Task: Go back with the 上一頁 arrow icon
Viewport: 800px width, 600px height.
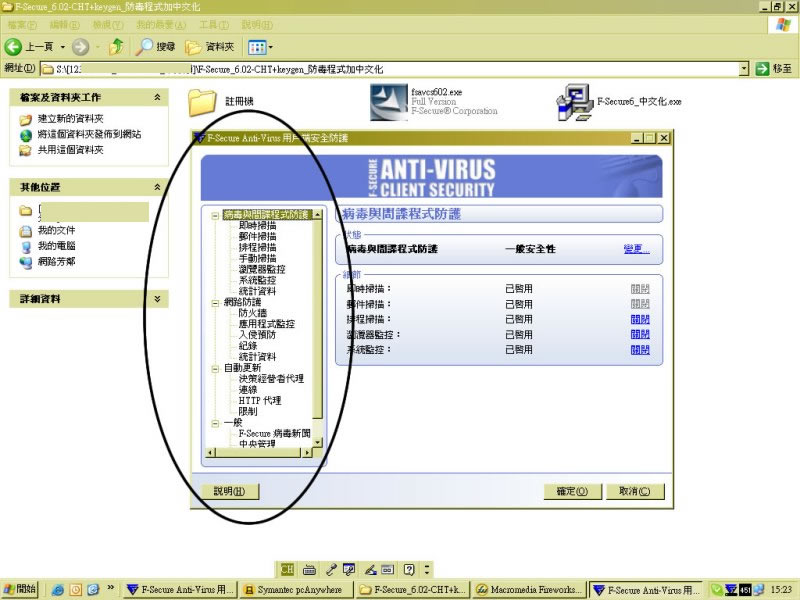Action: click(13, 47)
